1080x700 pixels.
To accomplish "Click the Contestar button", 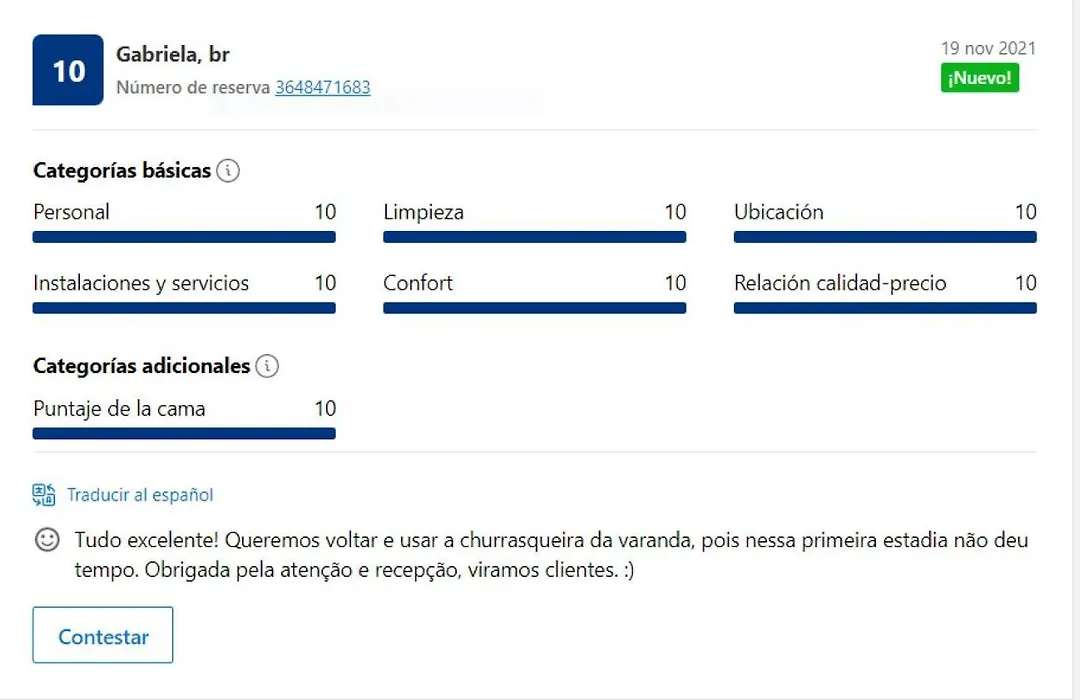I will click(103, 635).
